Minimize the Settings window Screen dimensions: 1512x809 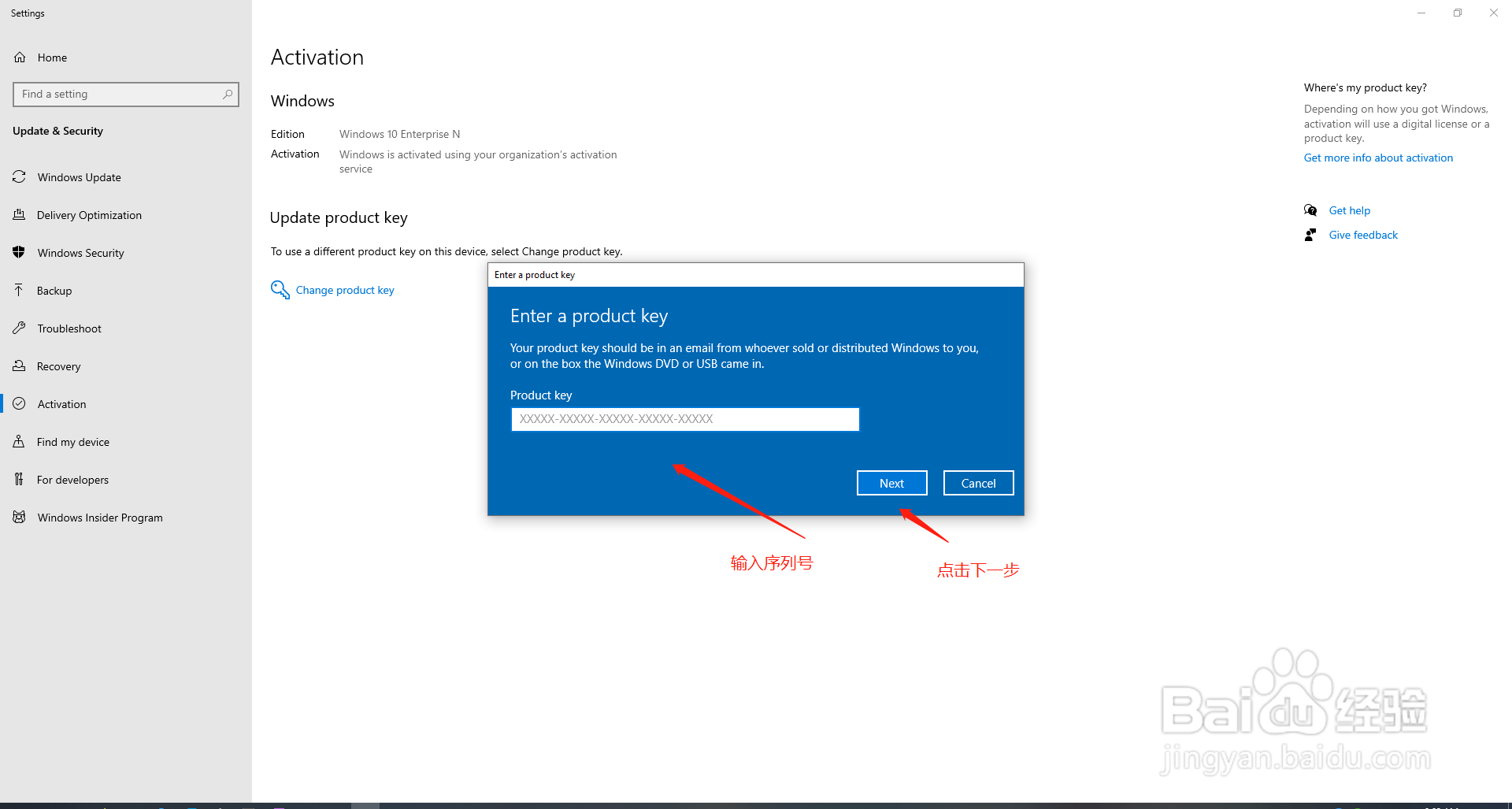coord(1421,13)
